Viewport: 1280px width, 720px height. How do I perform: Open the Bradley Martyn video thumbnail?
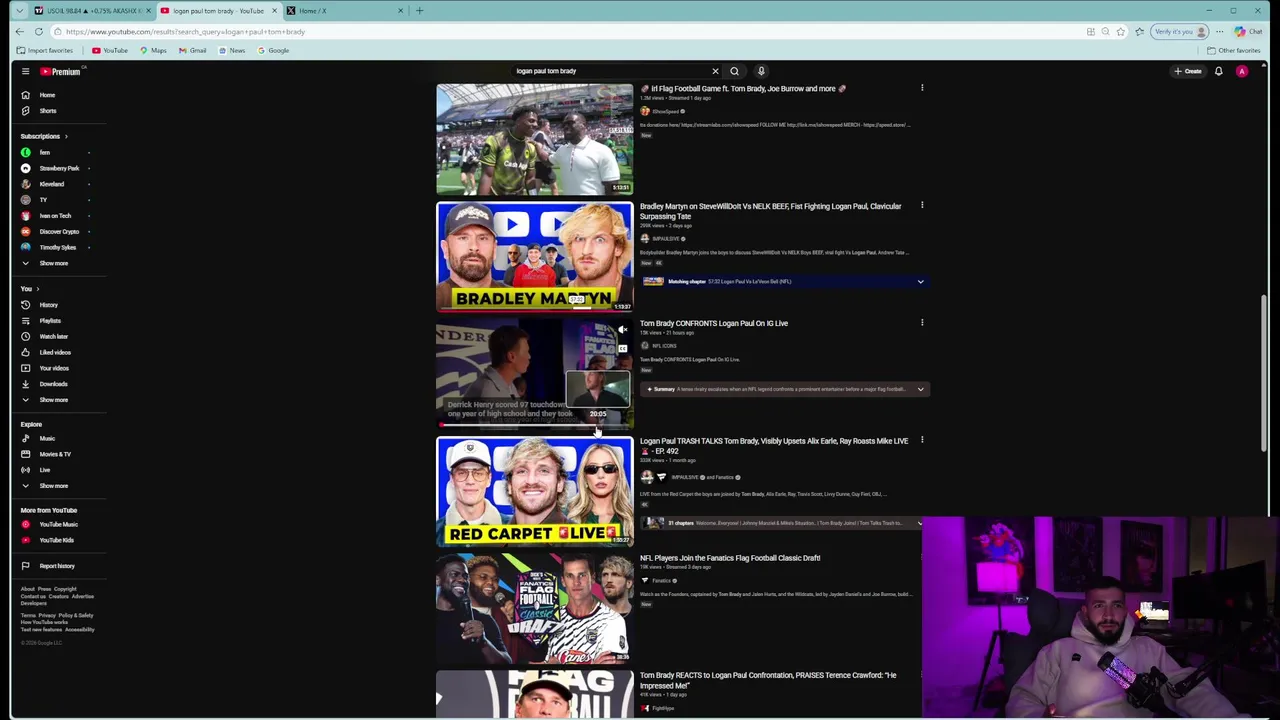[535, 257]
